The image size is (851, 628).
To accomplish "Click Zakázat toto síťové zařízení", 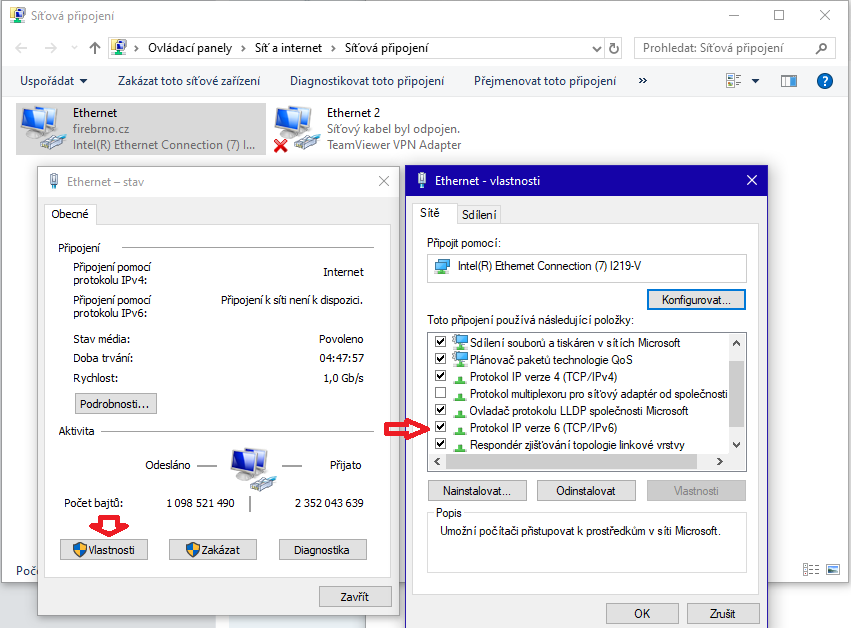I will point(189,81).
